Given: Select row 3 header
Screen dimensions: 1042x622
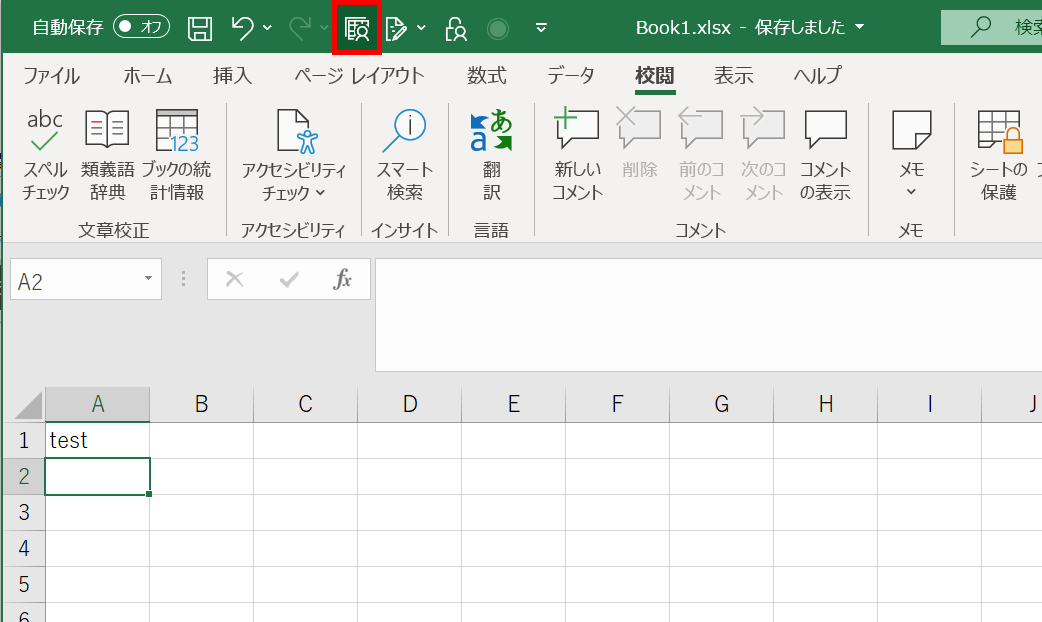Looking at the screenshot, I should point(25,512).
